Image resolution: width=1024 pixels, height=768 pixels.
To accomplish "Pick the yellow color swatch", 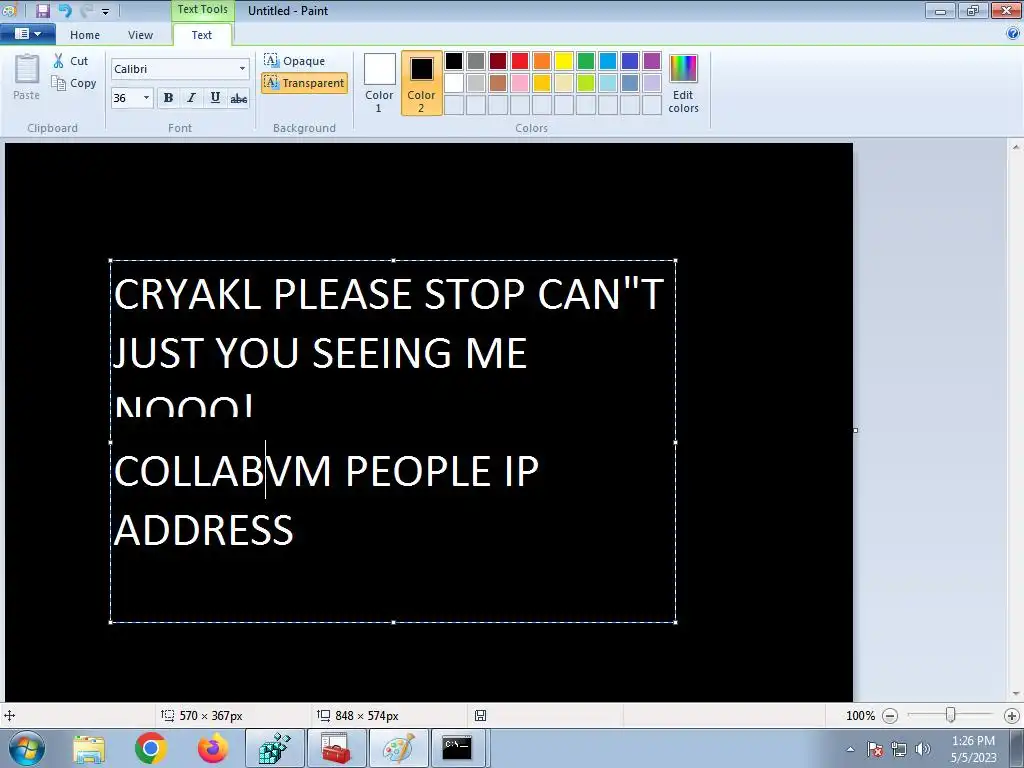I will [x=564, y=61].
